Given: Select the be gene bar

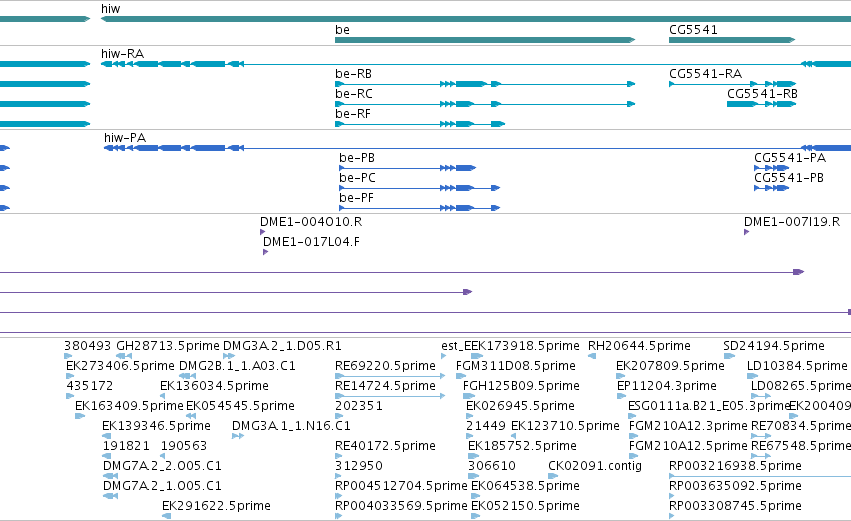Looking at the screenshot, I should pos(485,40).
